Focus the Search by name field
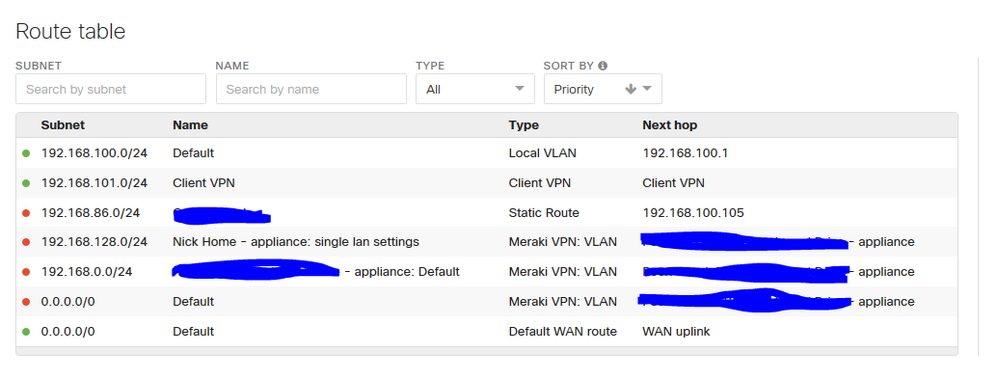This screenshot has height=381, width=998. tap(311, 89)
